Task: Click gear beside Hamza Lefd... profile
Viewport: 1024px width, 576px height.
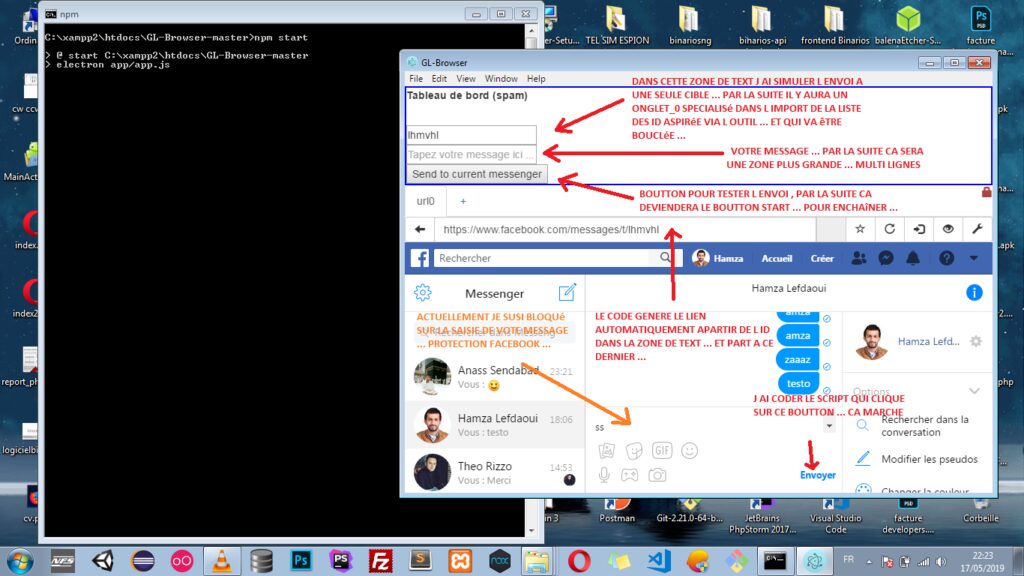Action: pyautogui.click(x=976, y=341)
